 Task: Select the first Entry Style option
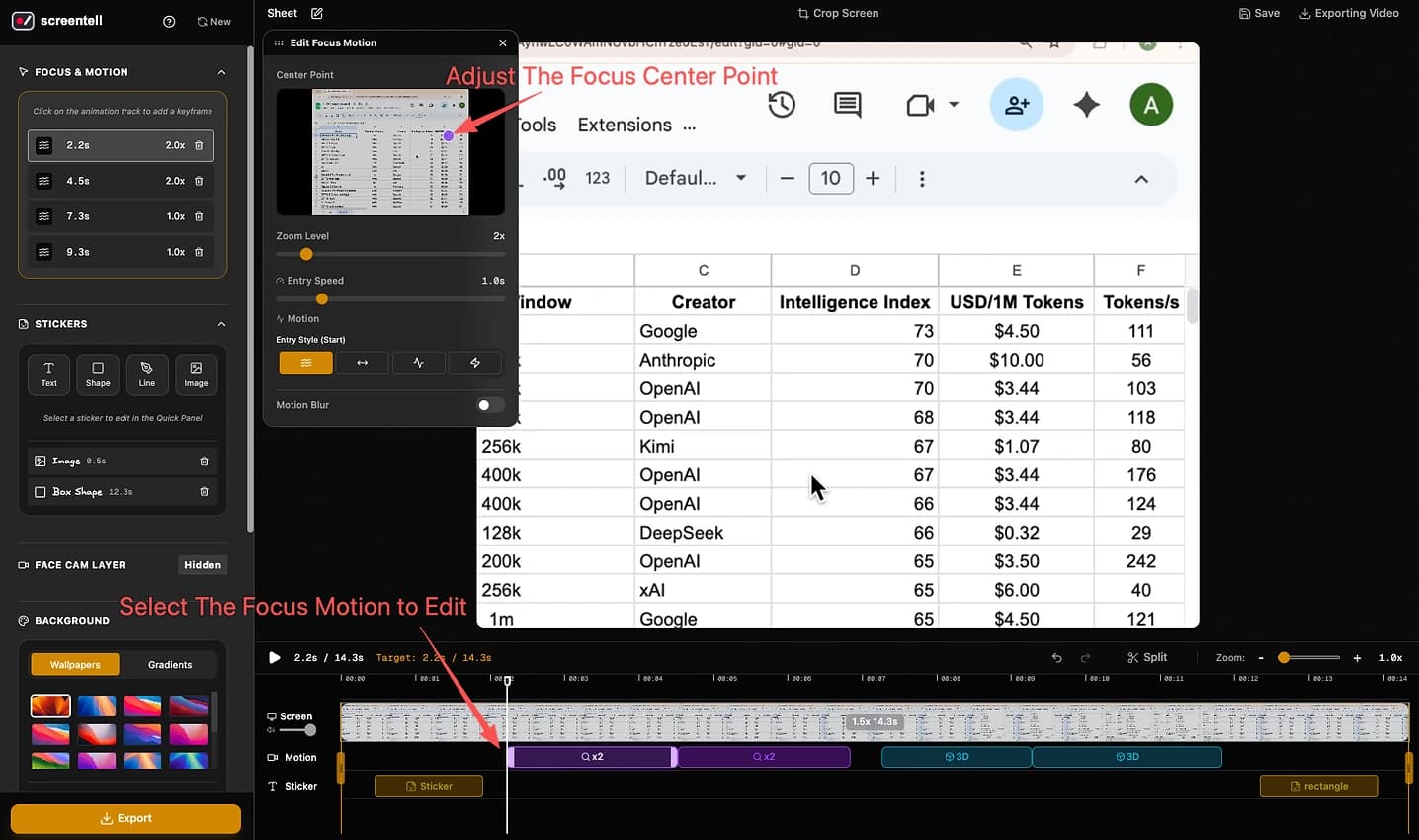pyautogui.click(x=305, y=363)
